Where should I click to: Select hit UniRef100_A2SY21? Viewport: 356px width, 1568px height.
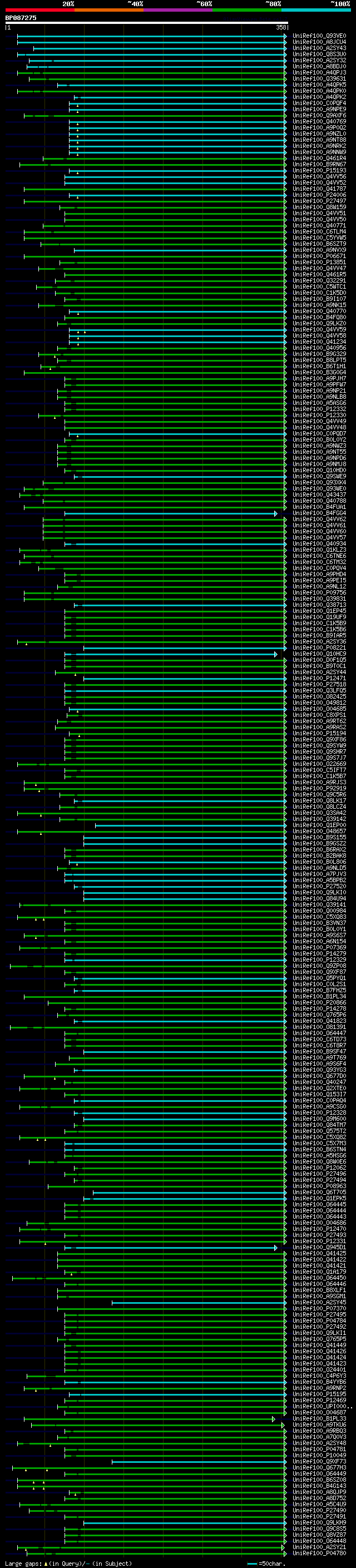[x=319, y=1547]
